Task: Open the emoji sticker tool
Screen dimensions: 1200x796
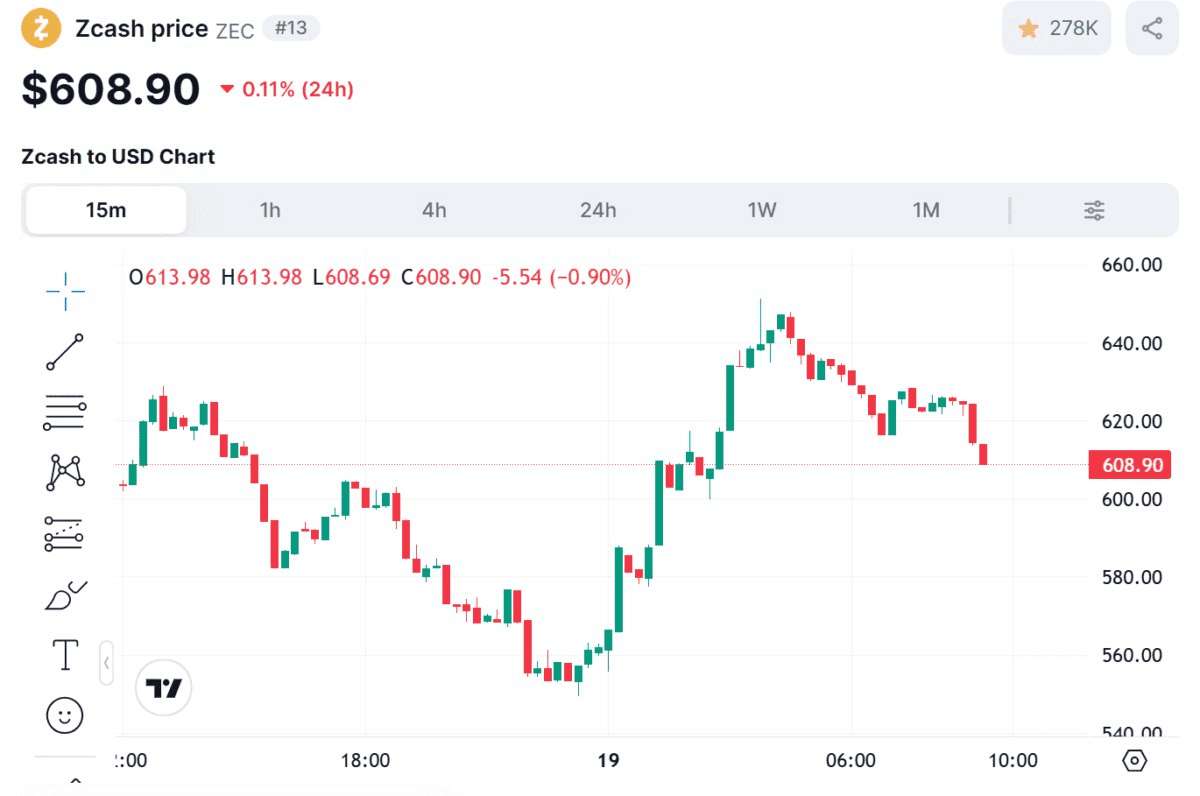Action: 65,715
